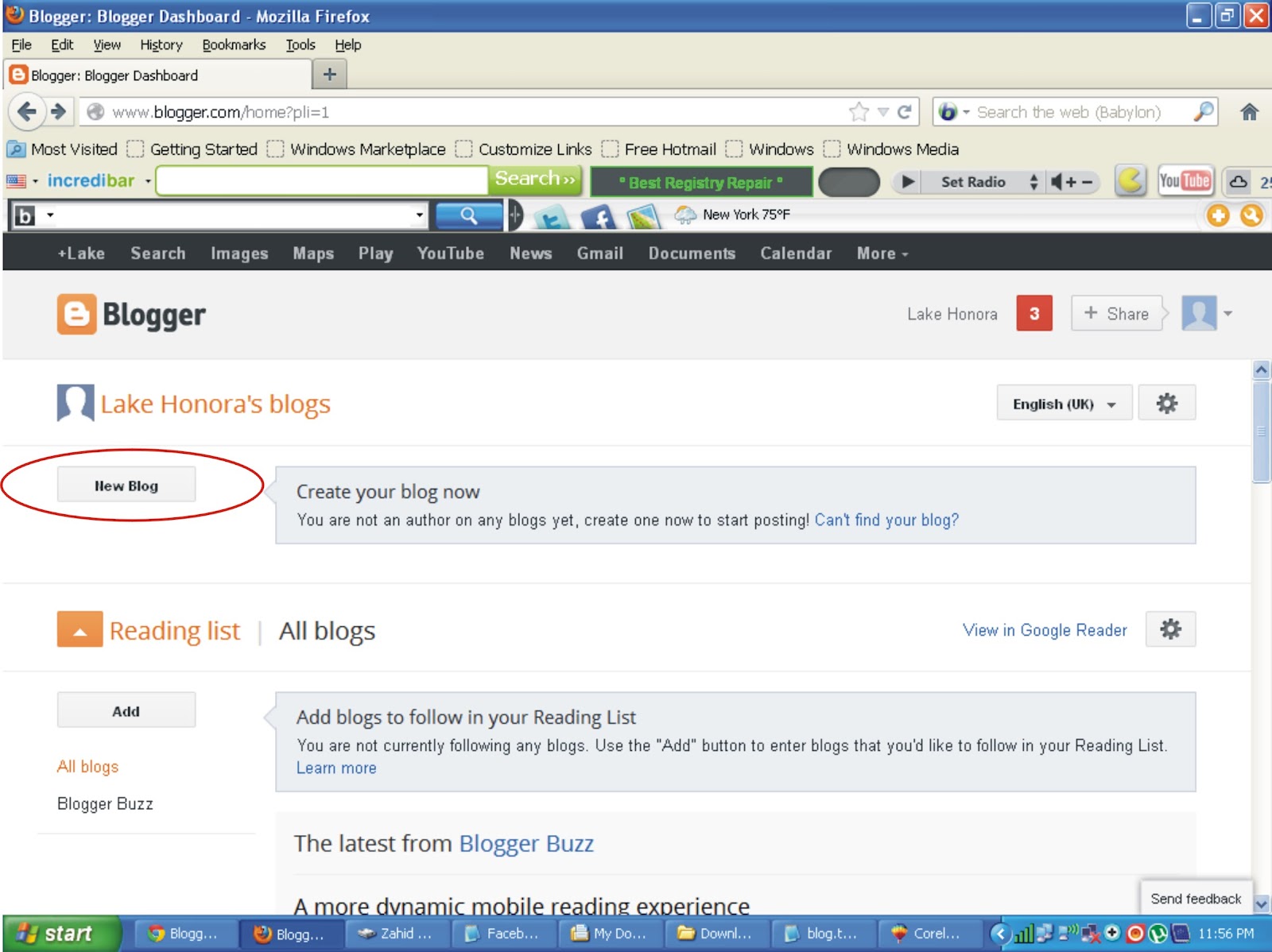The width and height of the screenshot is (1272, 952).
Task: Open Reading list settings gear icon
Action: coord(1170,629)
